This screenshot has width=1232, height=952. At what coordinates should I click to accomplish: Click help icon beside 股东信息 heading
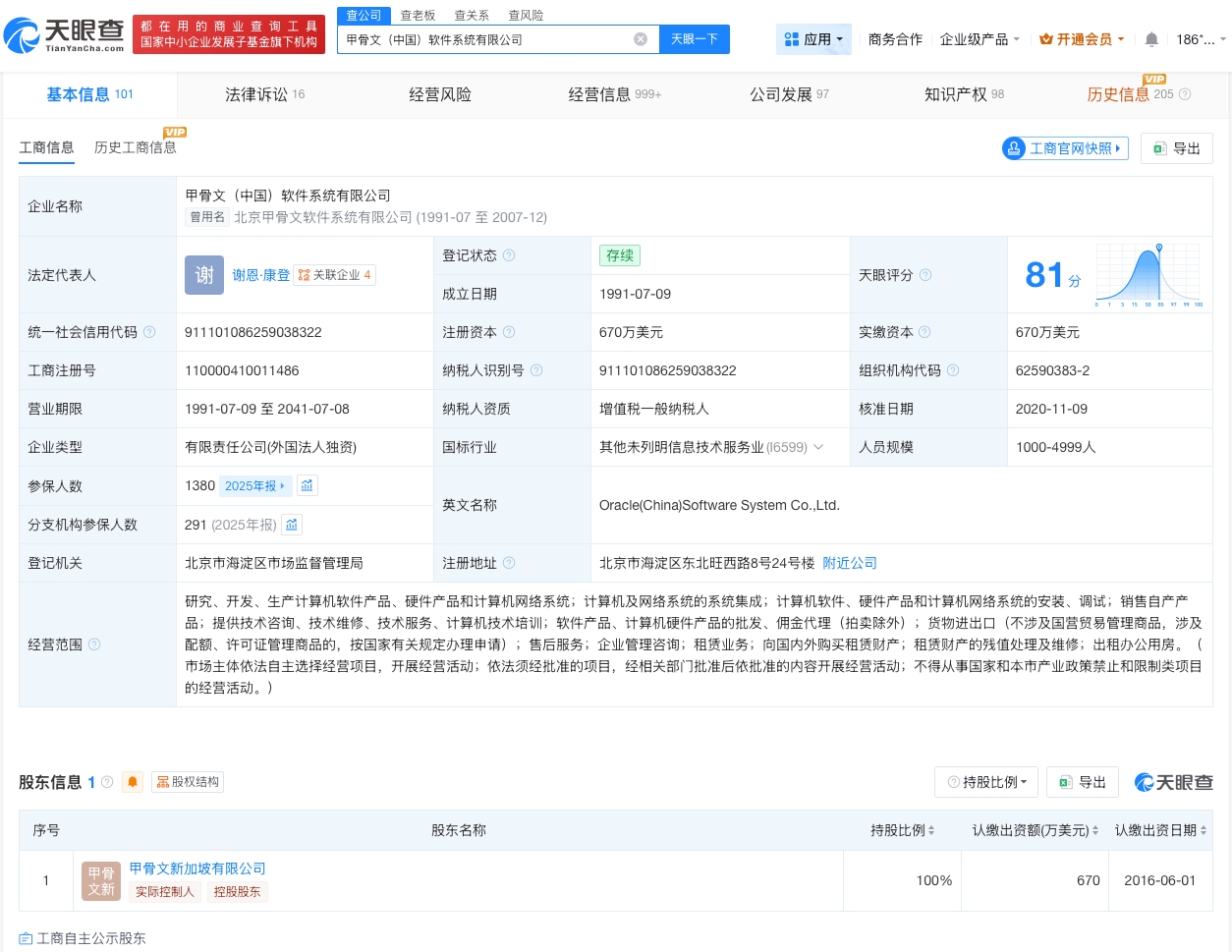coord(107,782)
